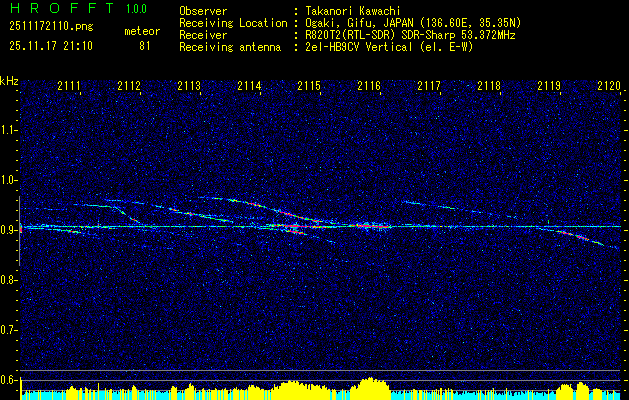629x400 pixels.
Task: Click time marker 2119
Action: click(549, 86)
